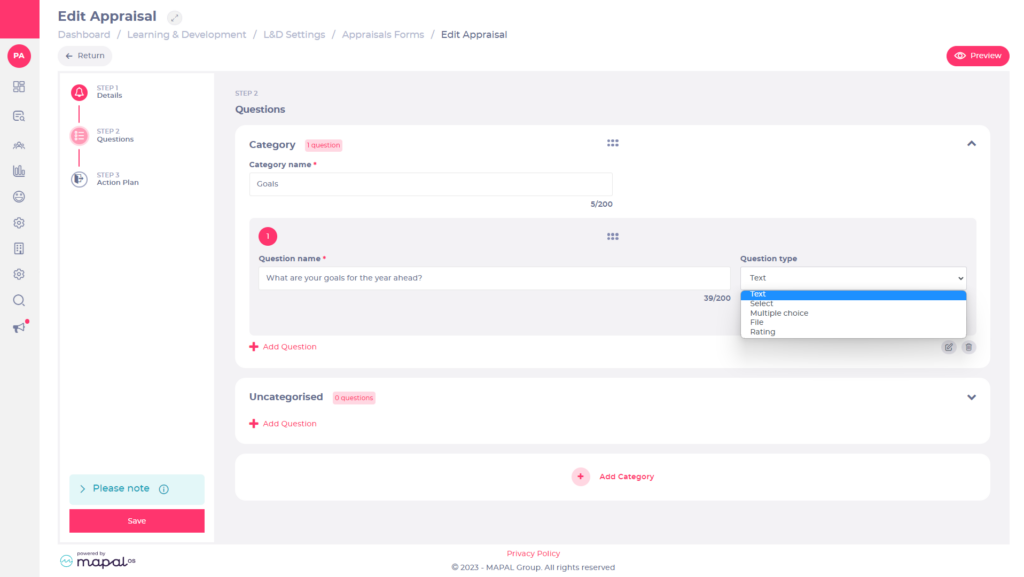
Task: Choose Multiple choice from question type list
Action: (779, 313)
